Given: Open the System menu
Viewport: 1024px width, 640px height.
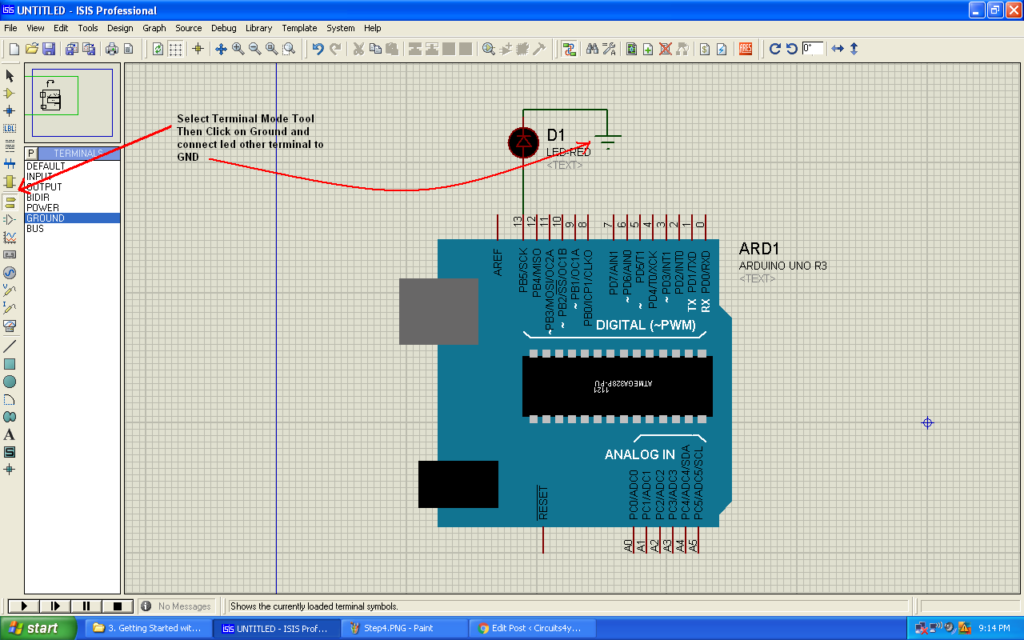Looking at the screenshot, I should pos(340,28).
